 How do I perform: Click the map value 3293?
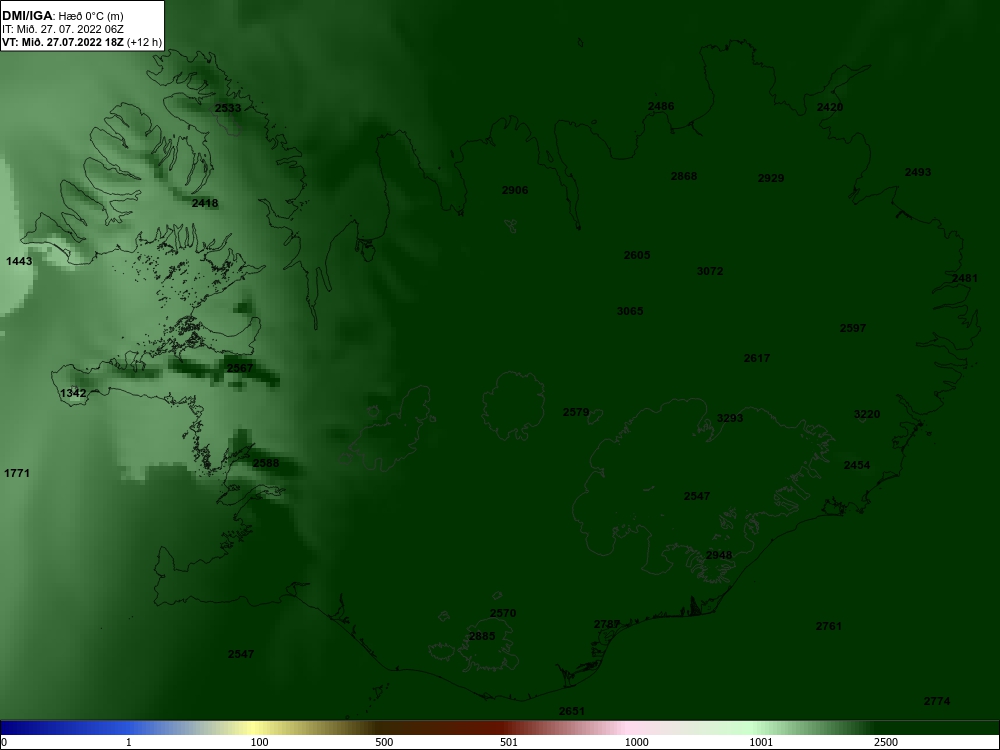[x=730, y=418]
